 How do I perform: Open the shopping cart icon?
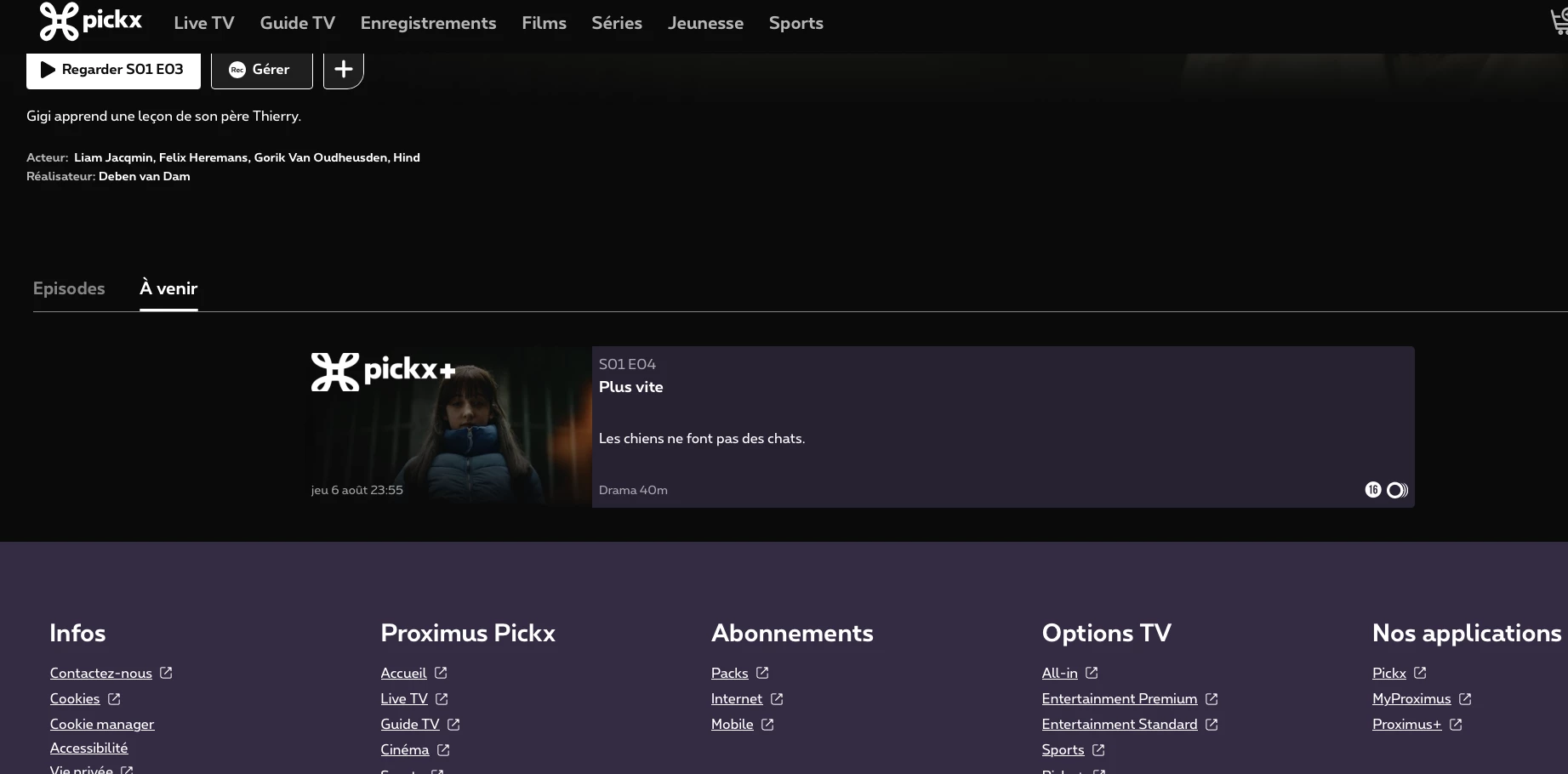1559,22
